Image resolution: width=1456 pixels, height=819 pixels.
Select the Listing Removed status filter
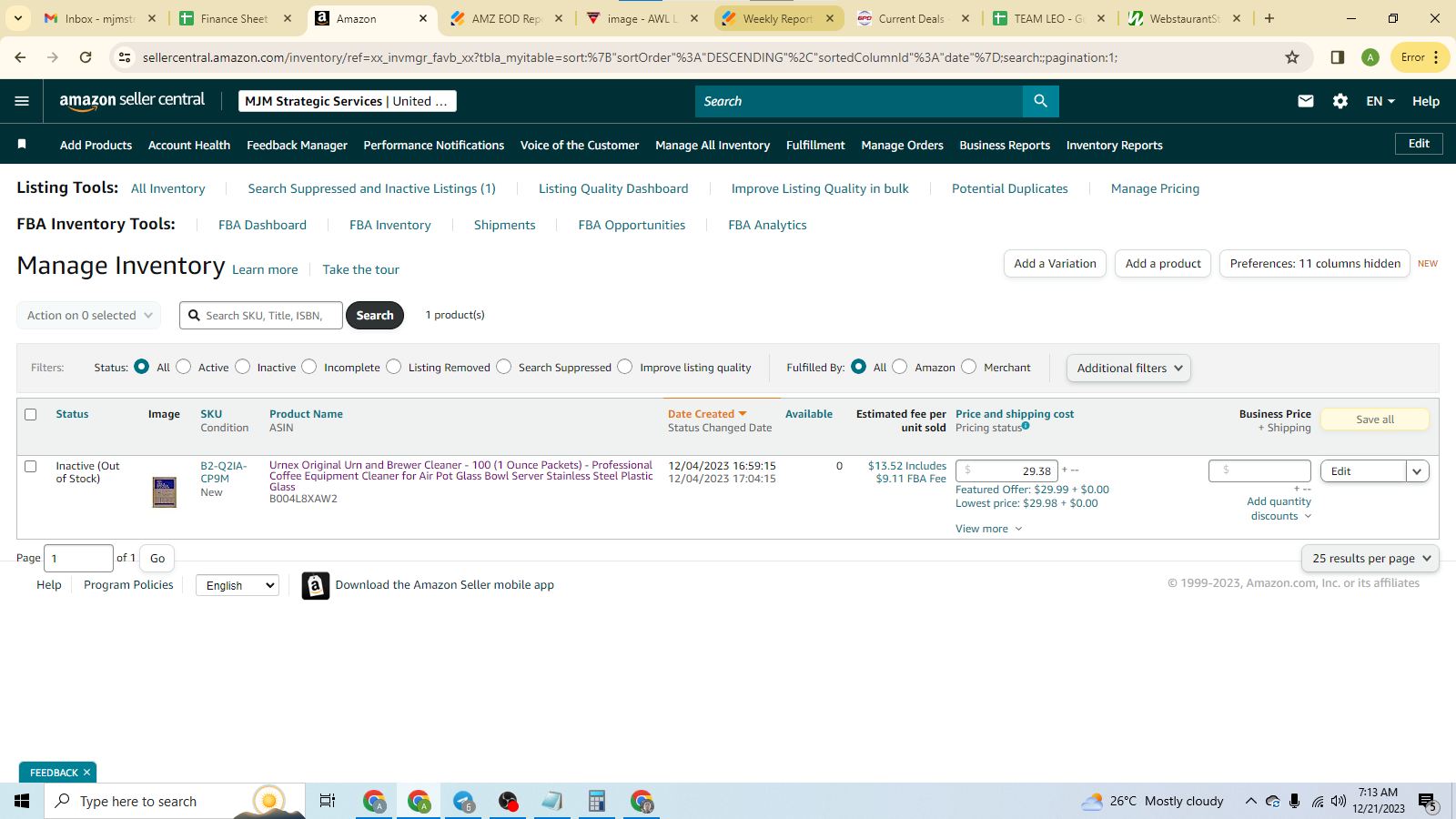pos(394,367)
